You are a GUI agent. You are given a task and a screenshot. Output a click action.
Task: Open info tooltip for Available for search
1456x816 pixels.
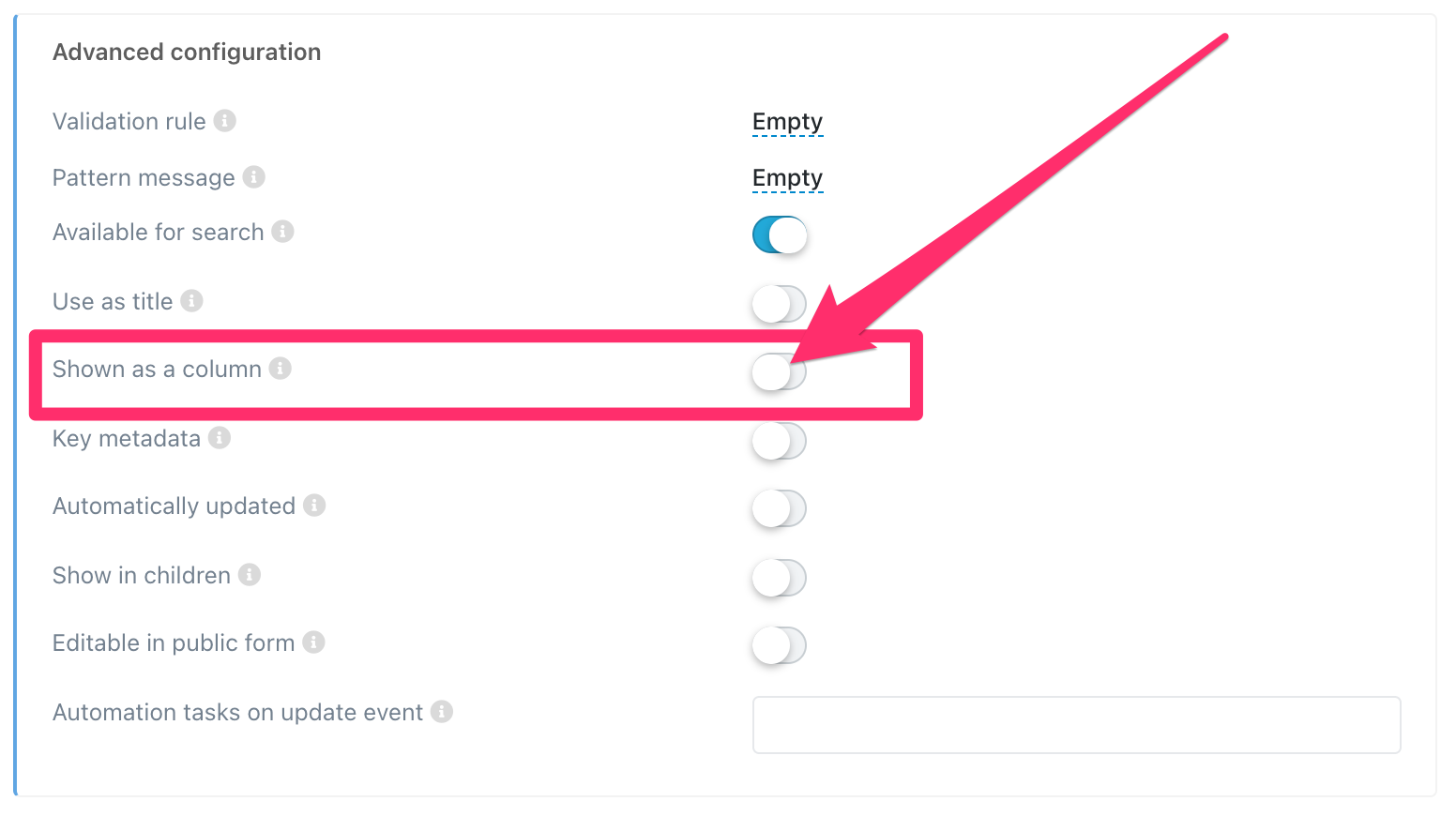pyautogui.click(x=283, y=232)
